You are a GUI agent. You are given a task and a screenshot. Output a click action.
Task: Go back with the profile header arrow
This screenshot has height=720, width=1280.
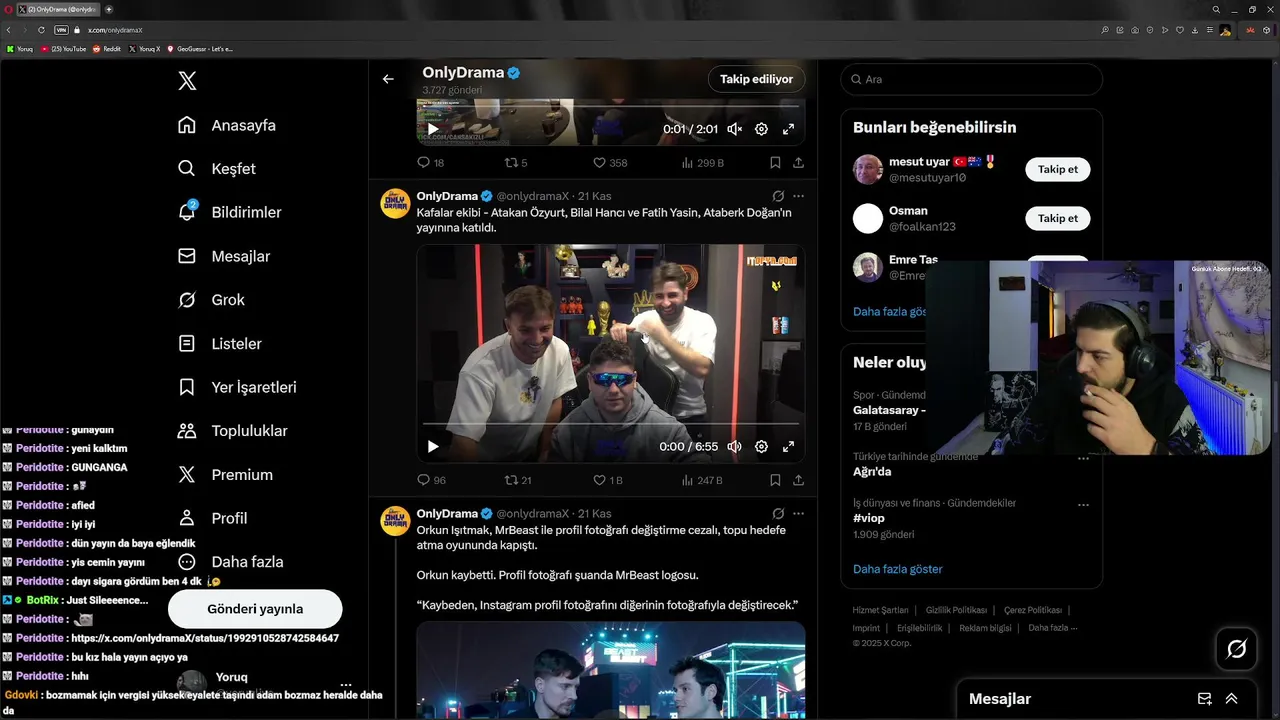pyautogui.click(x=388, y=79)
